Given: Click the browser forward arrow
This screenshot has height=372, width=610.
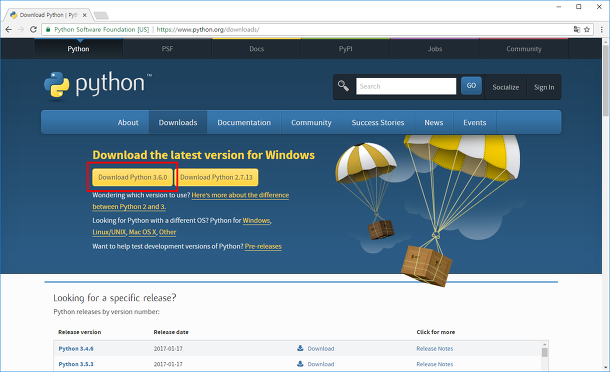Looking at the screenshot, I should (x=21, y=30).
